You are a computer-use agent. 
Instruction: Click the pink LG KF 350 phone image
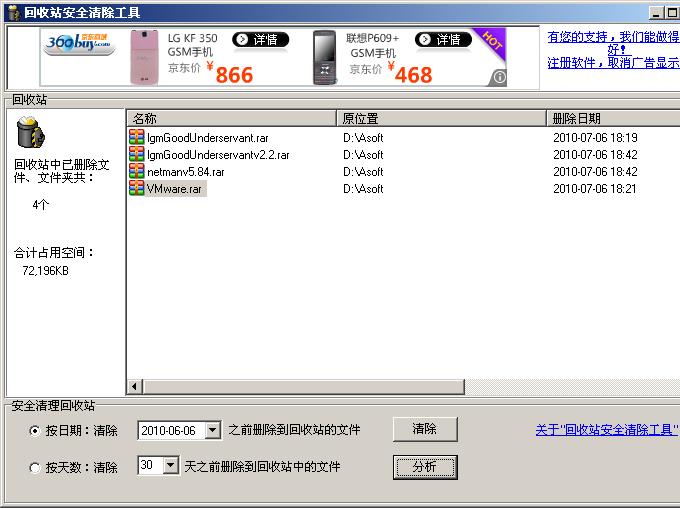(144, 57)
